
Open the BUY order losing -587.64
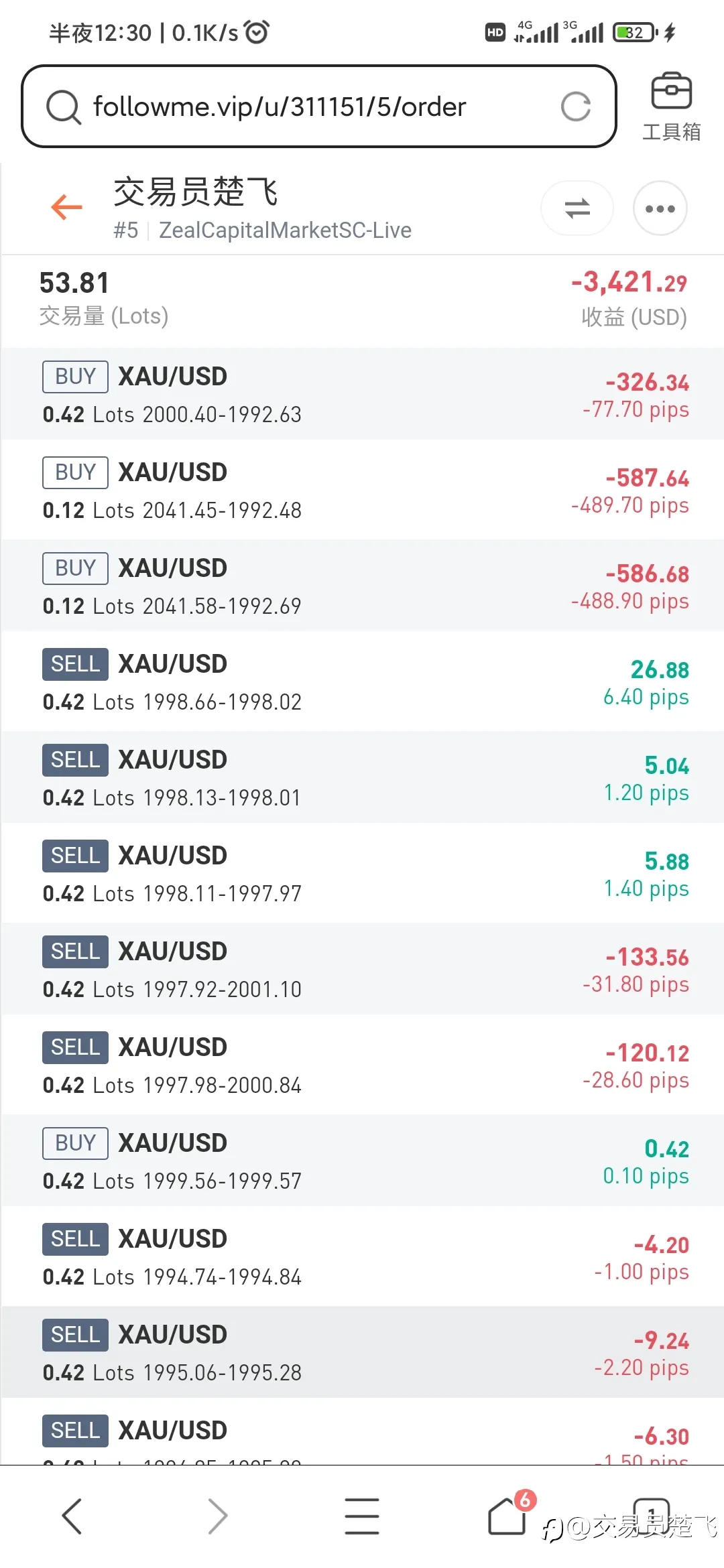point(362,491)
